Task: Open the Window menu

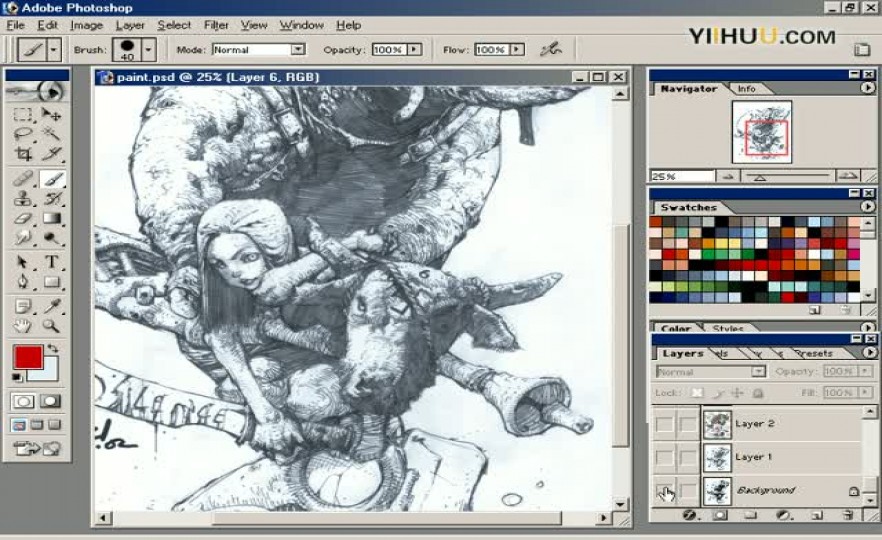Action: 302,25
